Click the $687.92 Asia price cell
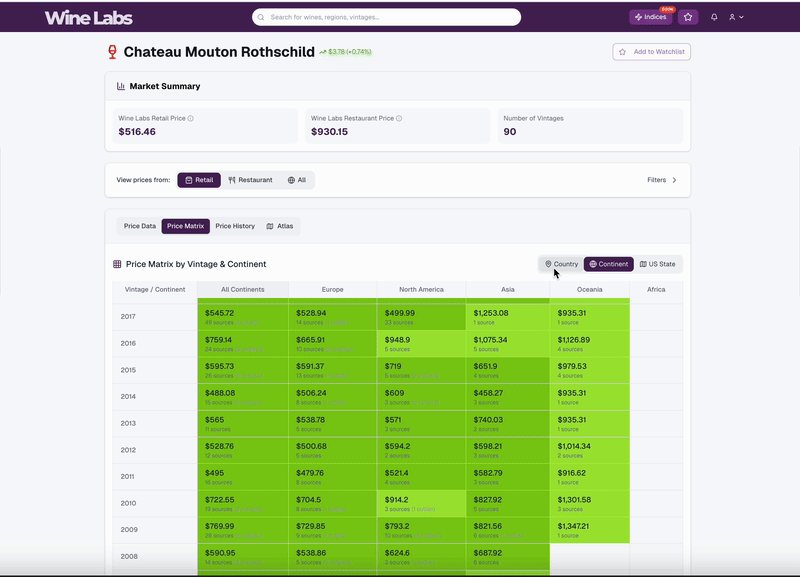Screen dimensions: 800x577 [x=508, y=557]
